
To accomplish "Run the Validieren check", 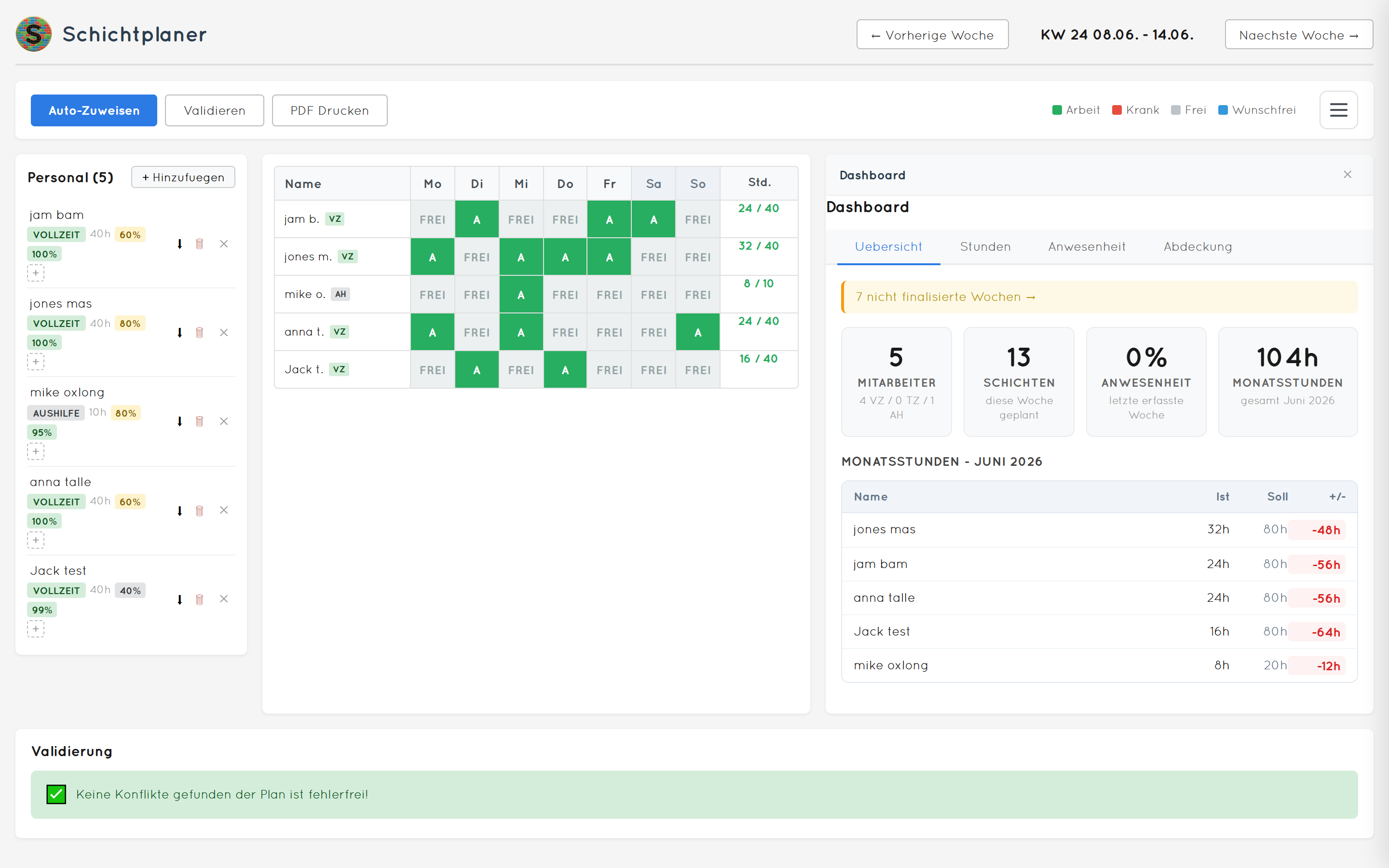I will tap(215, 110).
